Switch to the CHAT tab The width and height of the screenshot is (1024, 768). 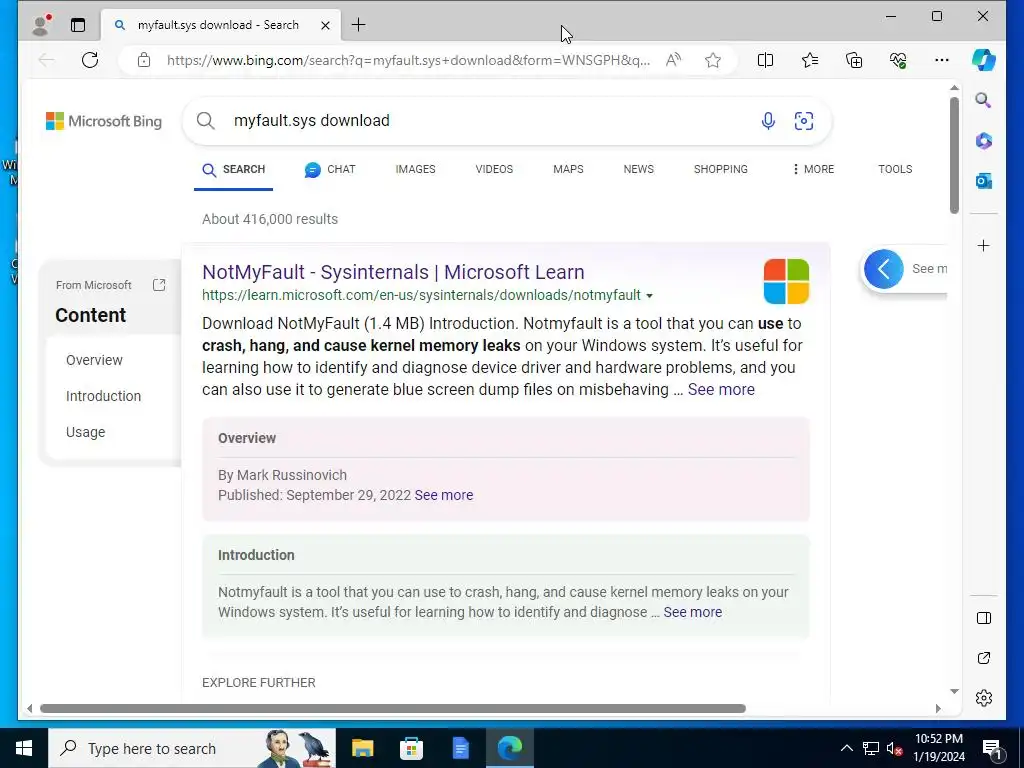click(x=330, y=169)
